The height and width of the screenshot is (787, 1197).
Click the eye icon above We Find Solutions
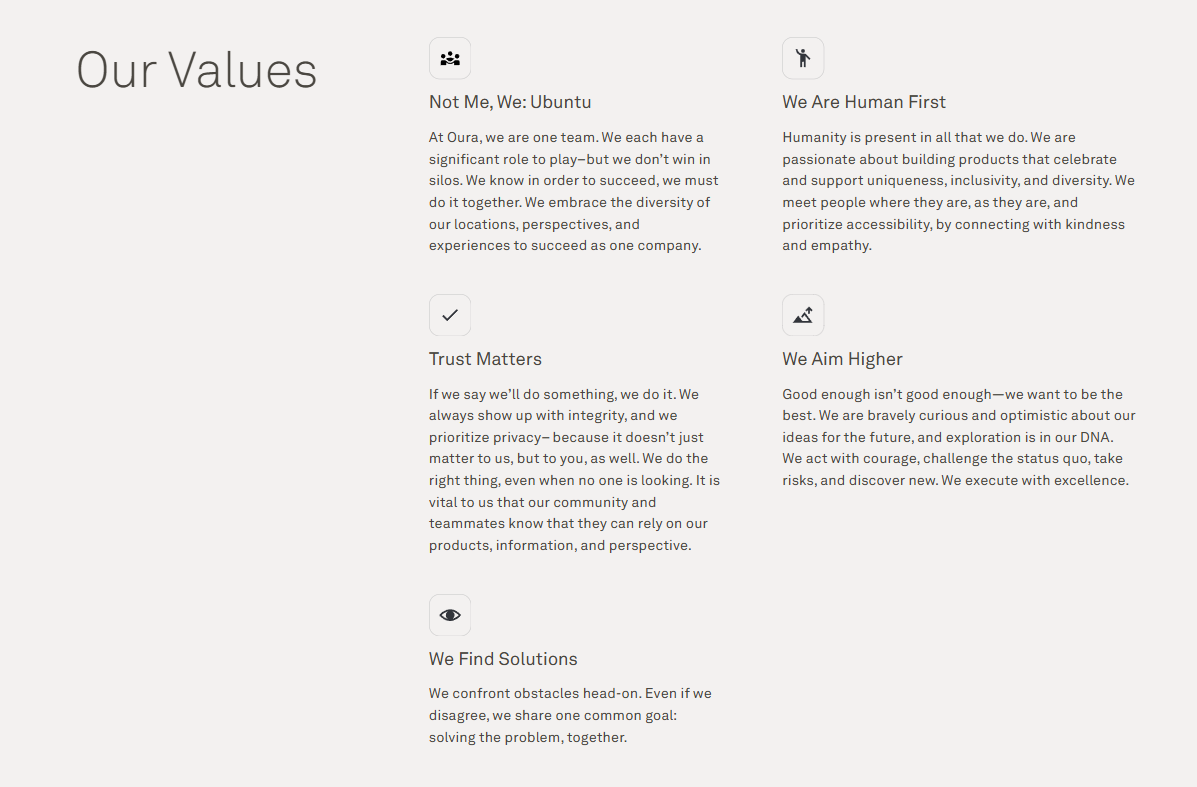(x=450, y=615)
